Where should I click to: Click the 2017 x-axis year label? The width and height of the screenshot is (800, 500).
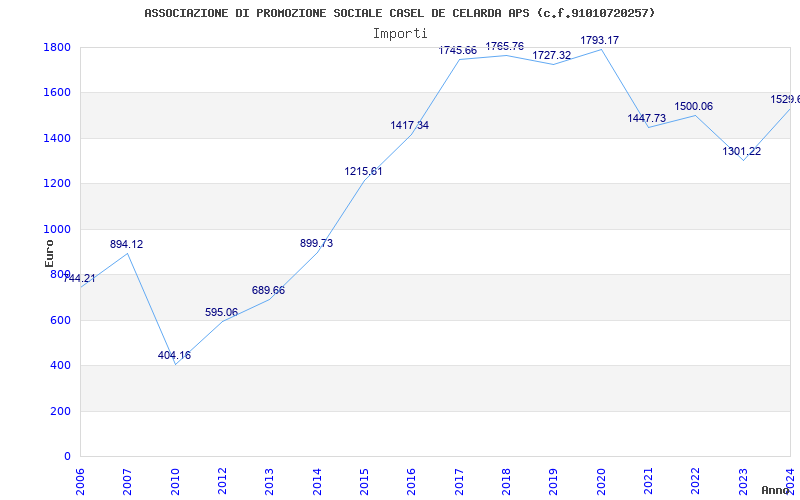[459, 481]
